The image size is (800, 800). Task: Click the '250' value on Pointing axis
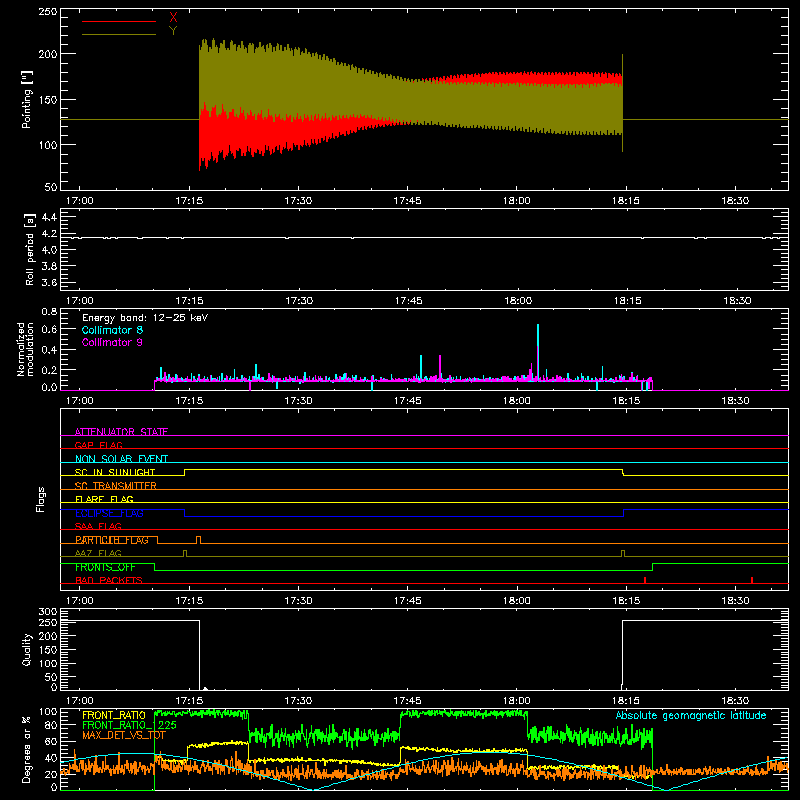click(48, 12)
